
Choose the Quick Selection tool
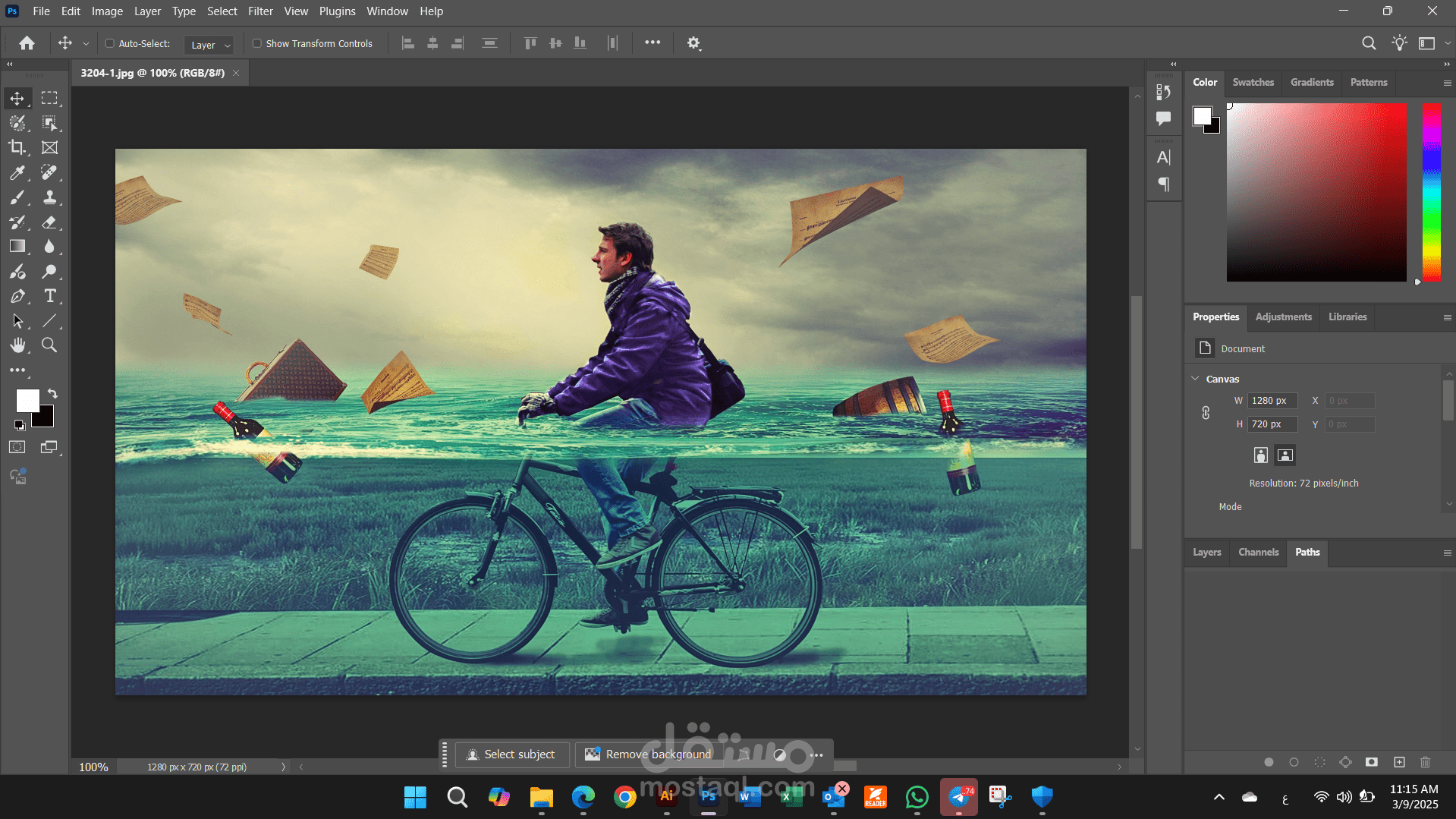pyautogui.click(x=17, y=123)
